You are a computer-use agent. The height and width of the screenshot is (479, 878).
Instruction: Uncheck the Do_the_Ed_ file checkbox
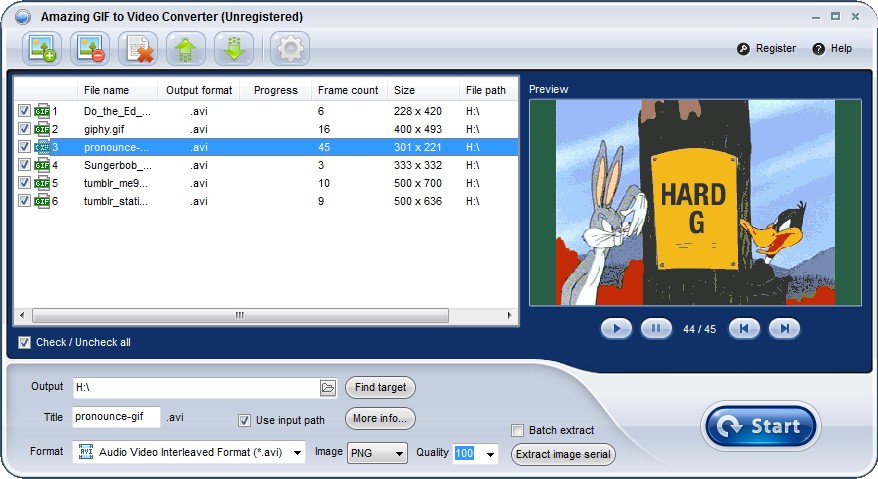[24, 110]
